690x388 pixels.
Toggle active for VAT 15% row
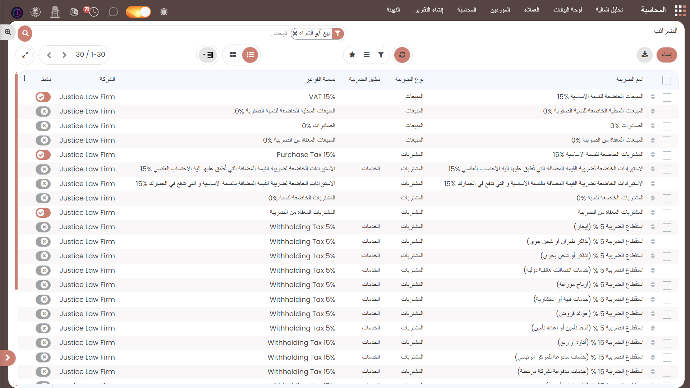tap(43, 97)
